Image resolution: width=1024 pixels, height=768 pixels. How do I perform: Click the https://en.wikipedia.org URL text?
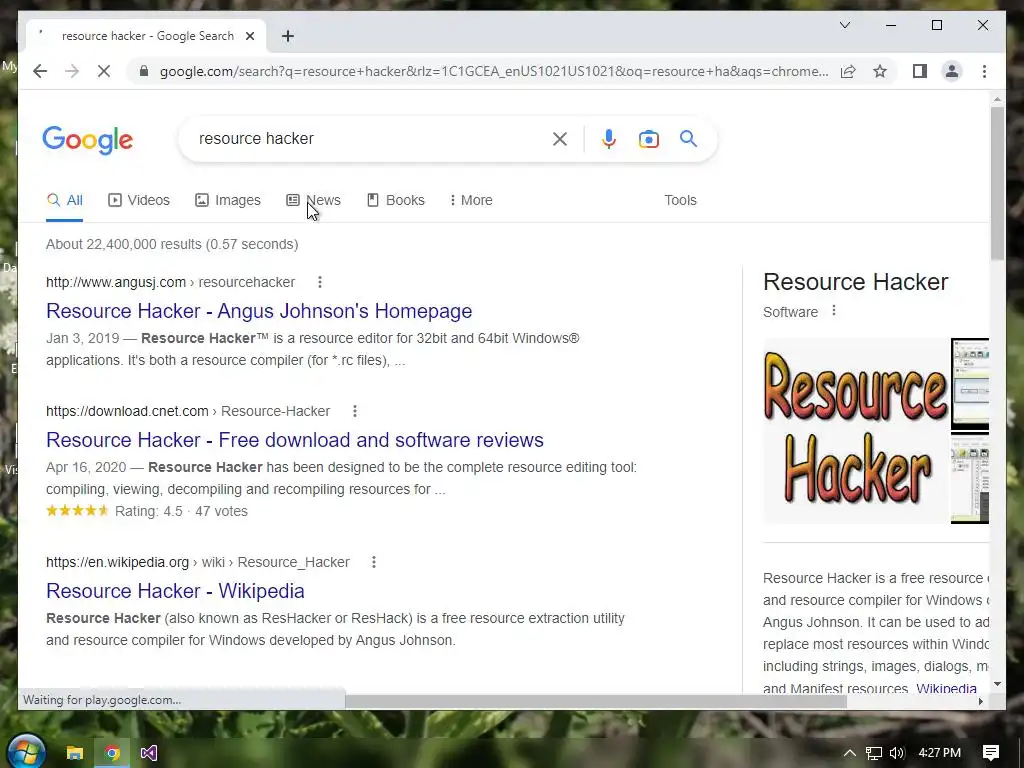point(117,562)
